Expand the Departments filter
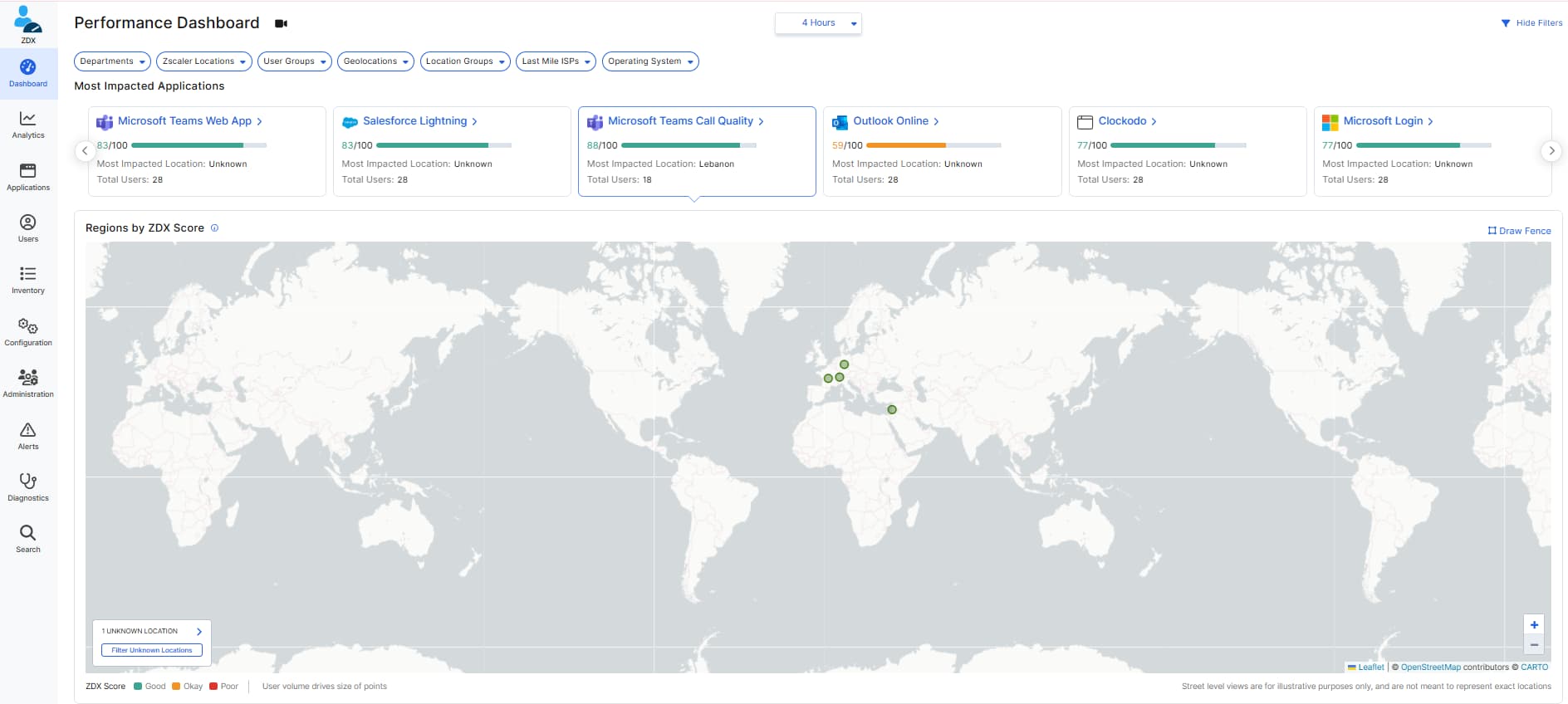The image size is (1568, 704). [112, 61]
